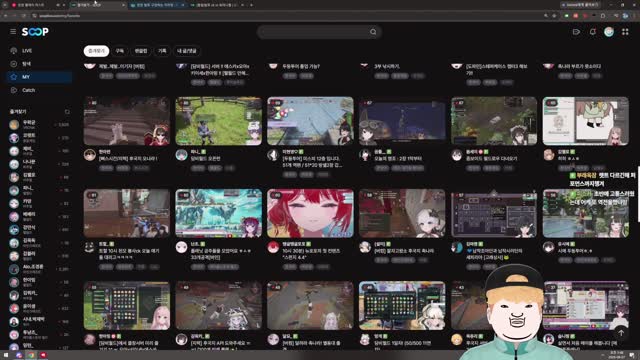The width and height of the screenshot is (640, 360).
Task: Click the search magnifier icon
Action: [373, 32]
